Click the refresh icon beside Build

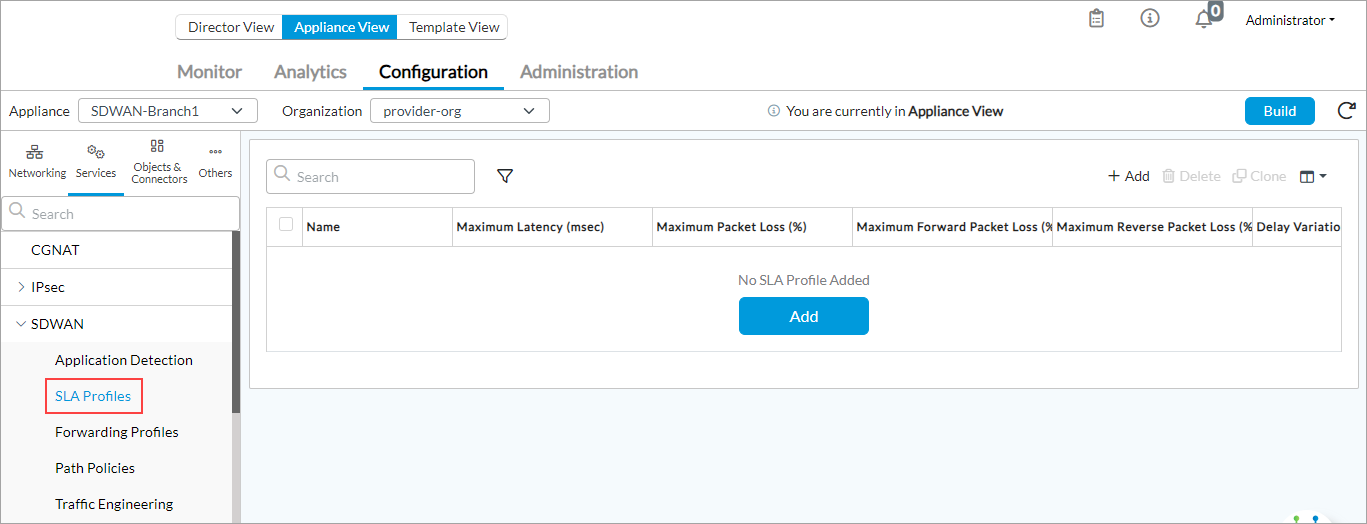pos(1346,111)
